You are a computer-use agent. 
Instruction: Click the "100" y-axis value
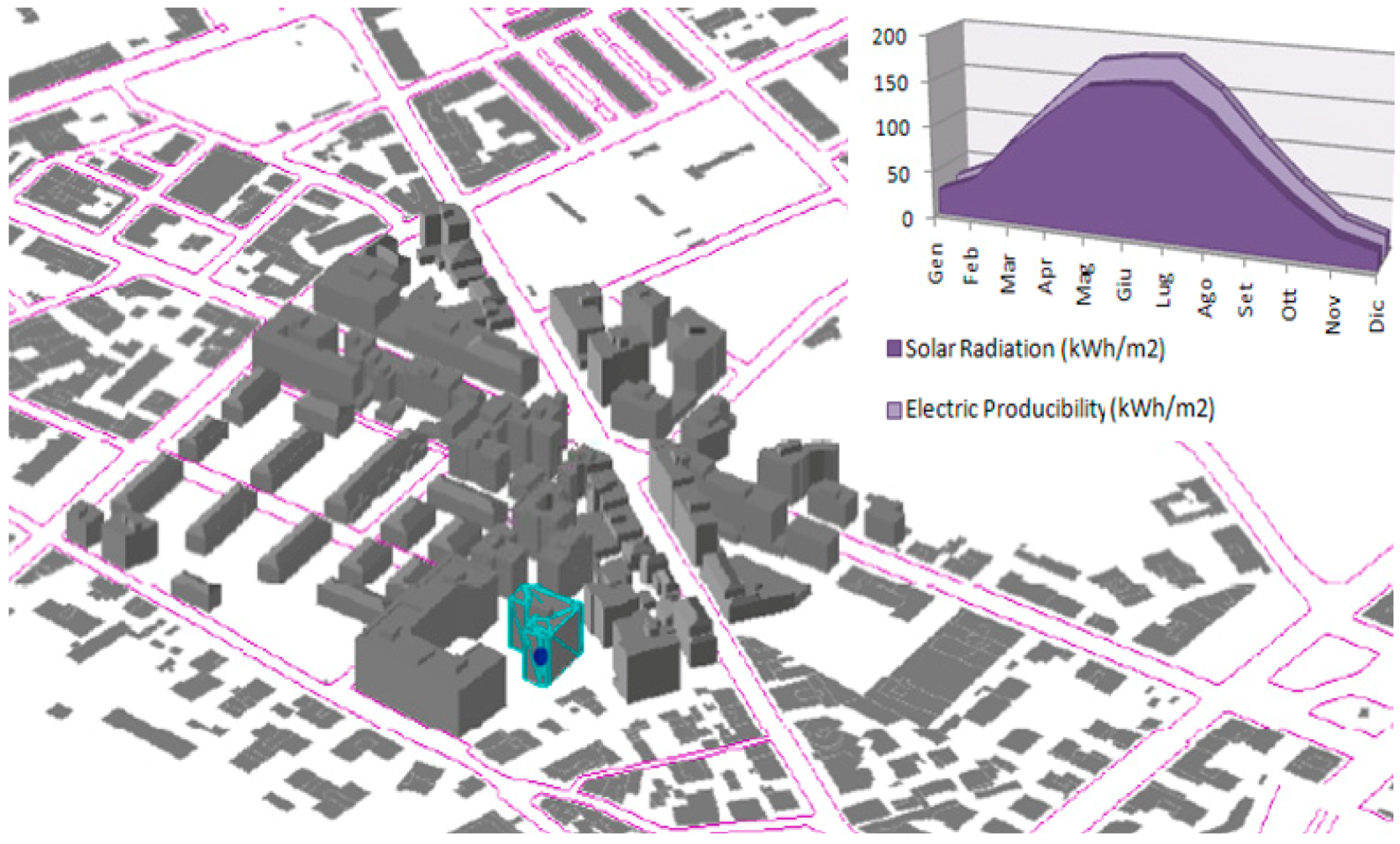[x=893, y=128]
